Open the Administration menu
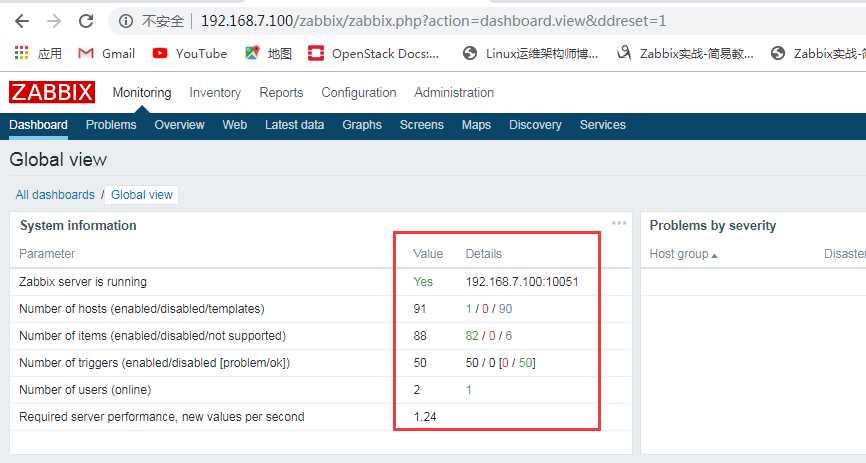This screenshot has width=866, height=463. 454,92
